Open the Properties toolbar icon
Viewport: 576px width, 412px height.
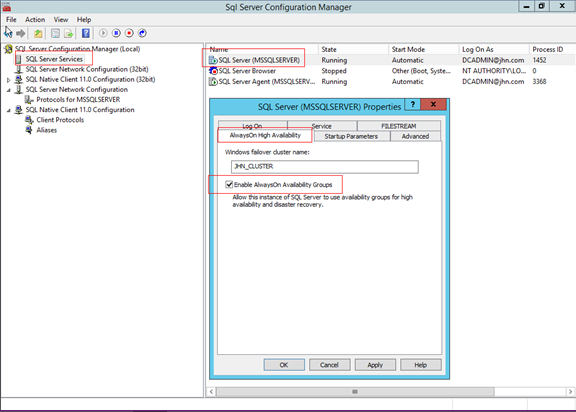coord(55,33)
